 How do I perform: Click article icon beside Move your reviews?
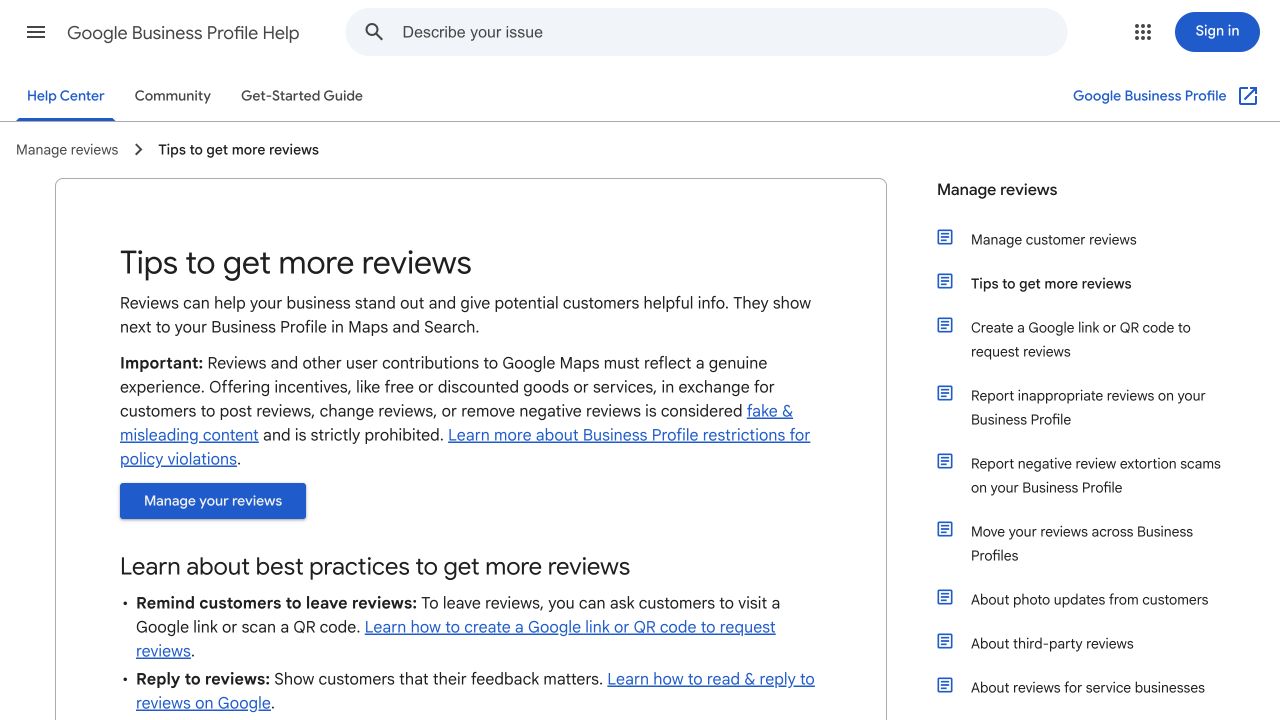[945, 529]
